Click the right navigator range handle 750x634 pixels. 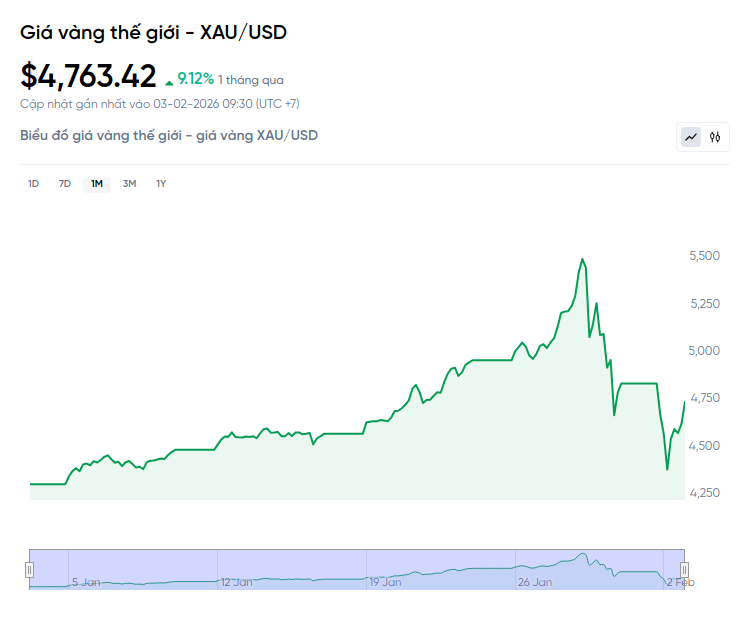tap(685, 569)
